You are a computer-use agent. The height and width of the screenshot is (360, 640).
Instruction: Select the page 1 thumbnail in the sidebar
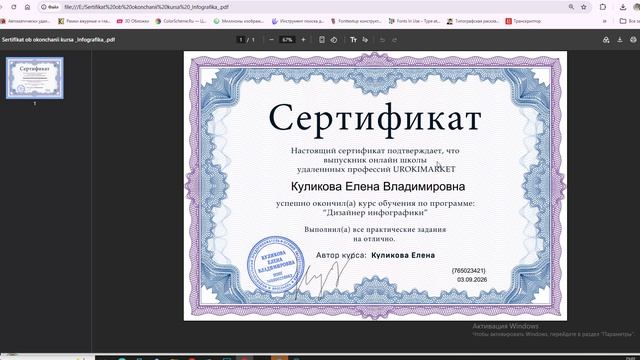click(x=35, y=78)
